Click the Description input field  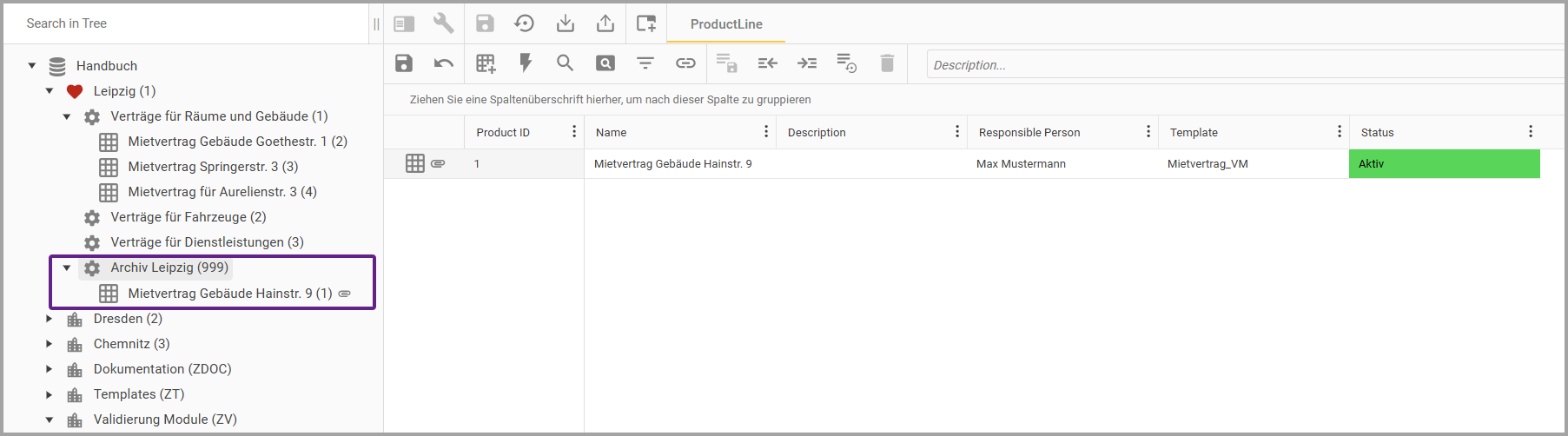1242,65
